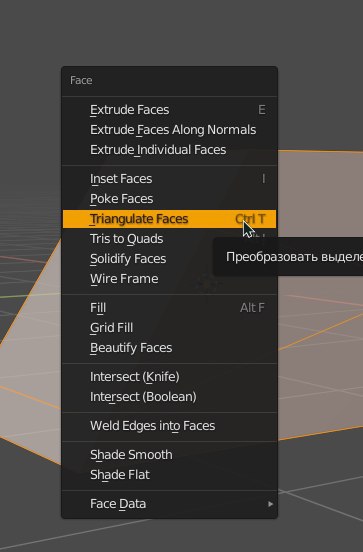Choose Shade Flat entry
Image resolution: width=363 pixels, height=552 pixels.
[x=169, y=475]
